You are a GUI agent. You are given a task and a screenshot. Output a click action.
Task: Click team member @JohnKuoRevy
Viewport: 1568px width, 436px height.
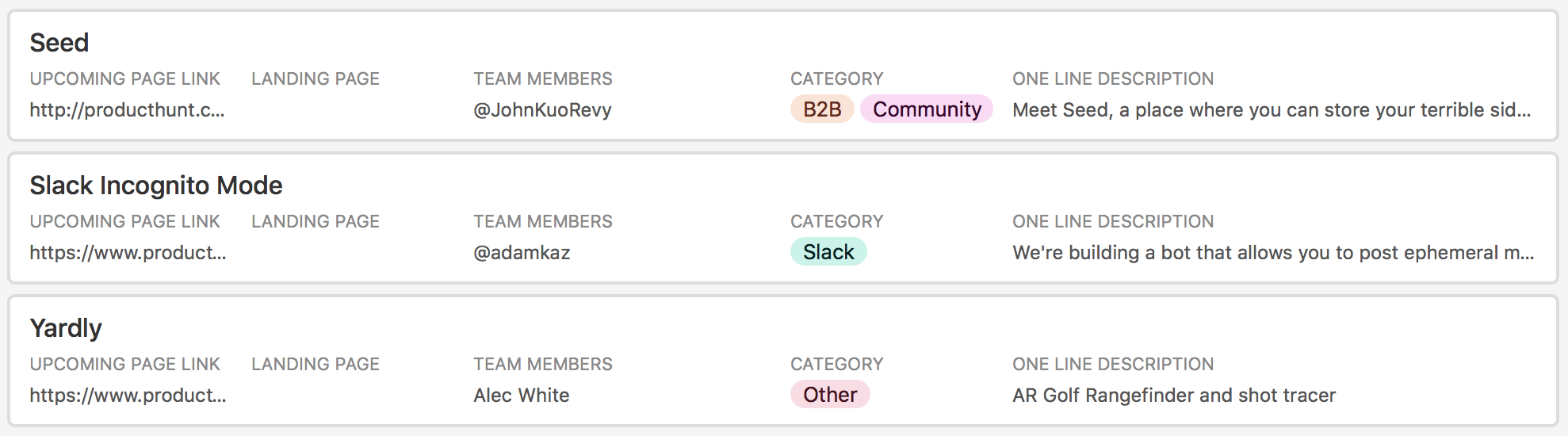(542, 110)
